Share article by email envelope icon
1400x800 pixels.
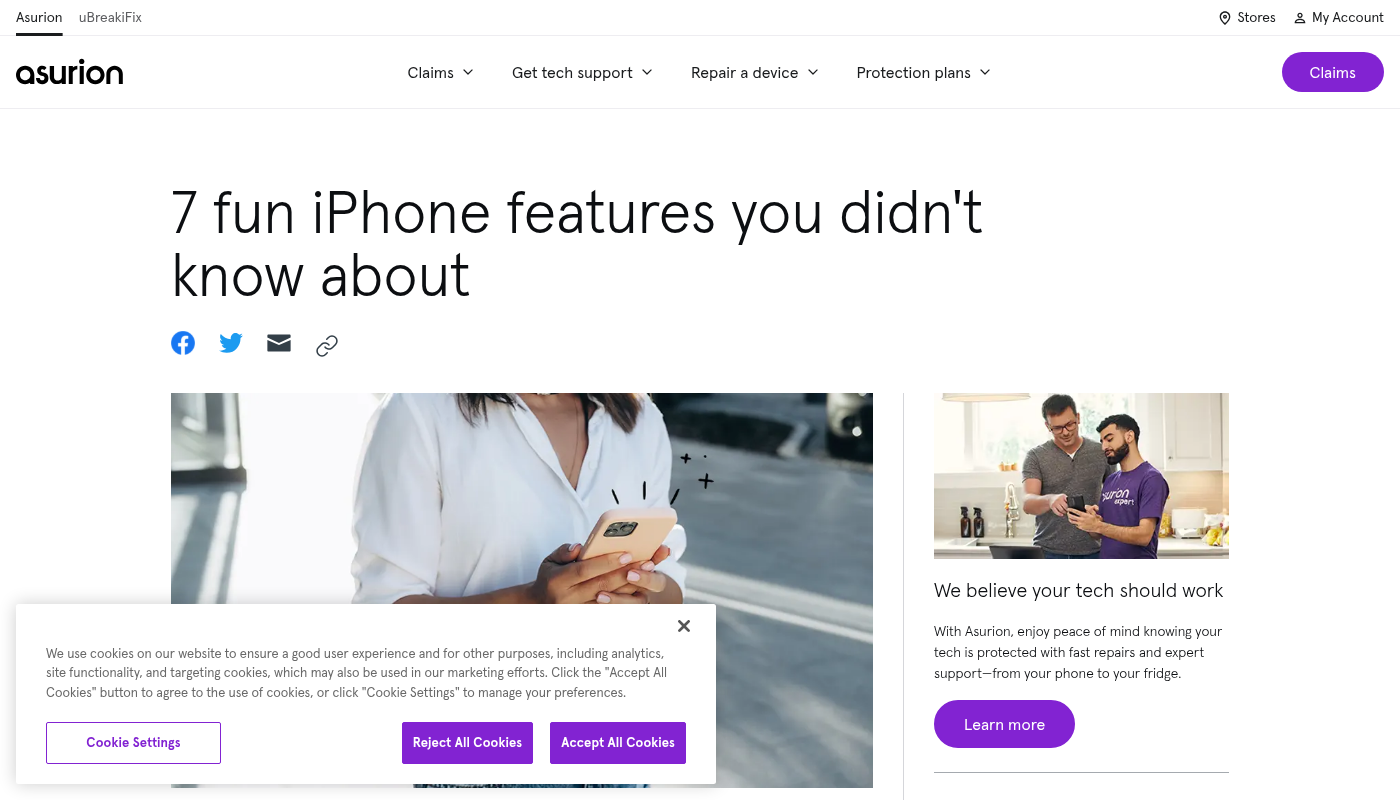279,343
